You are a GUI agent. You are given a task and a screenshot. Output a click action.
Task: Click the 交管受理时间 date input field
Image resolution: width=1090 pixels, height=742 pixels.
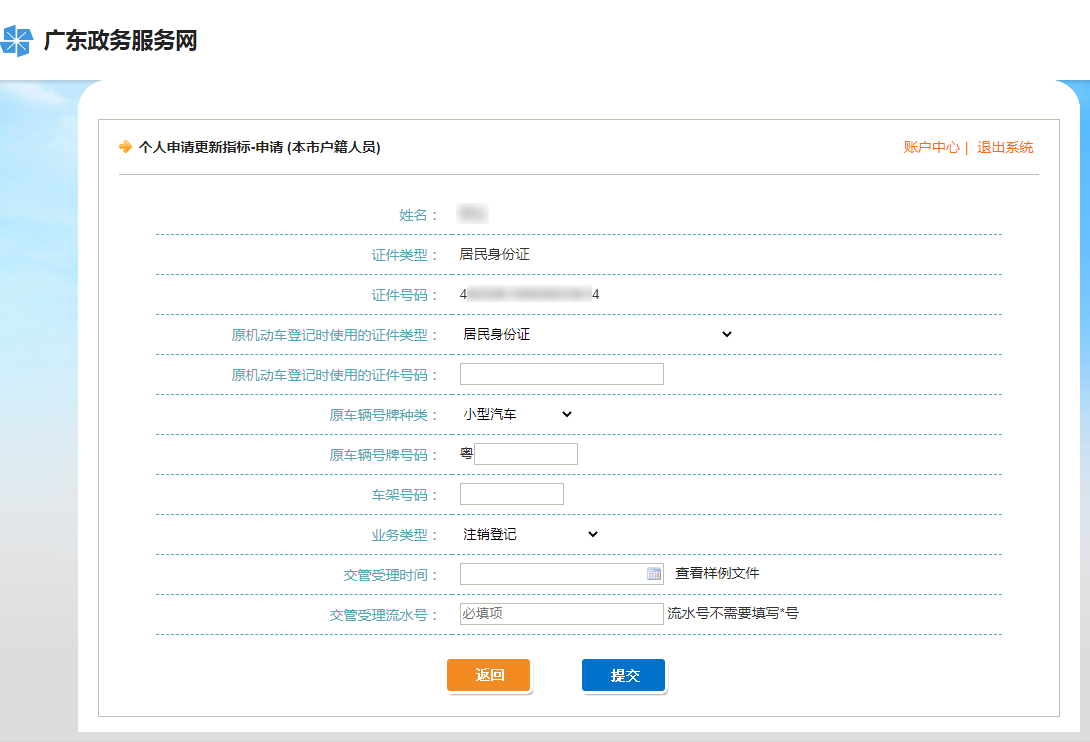(562, 574)
